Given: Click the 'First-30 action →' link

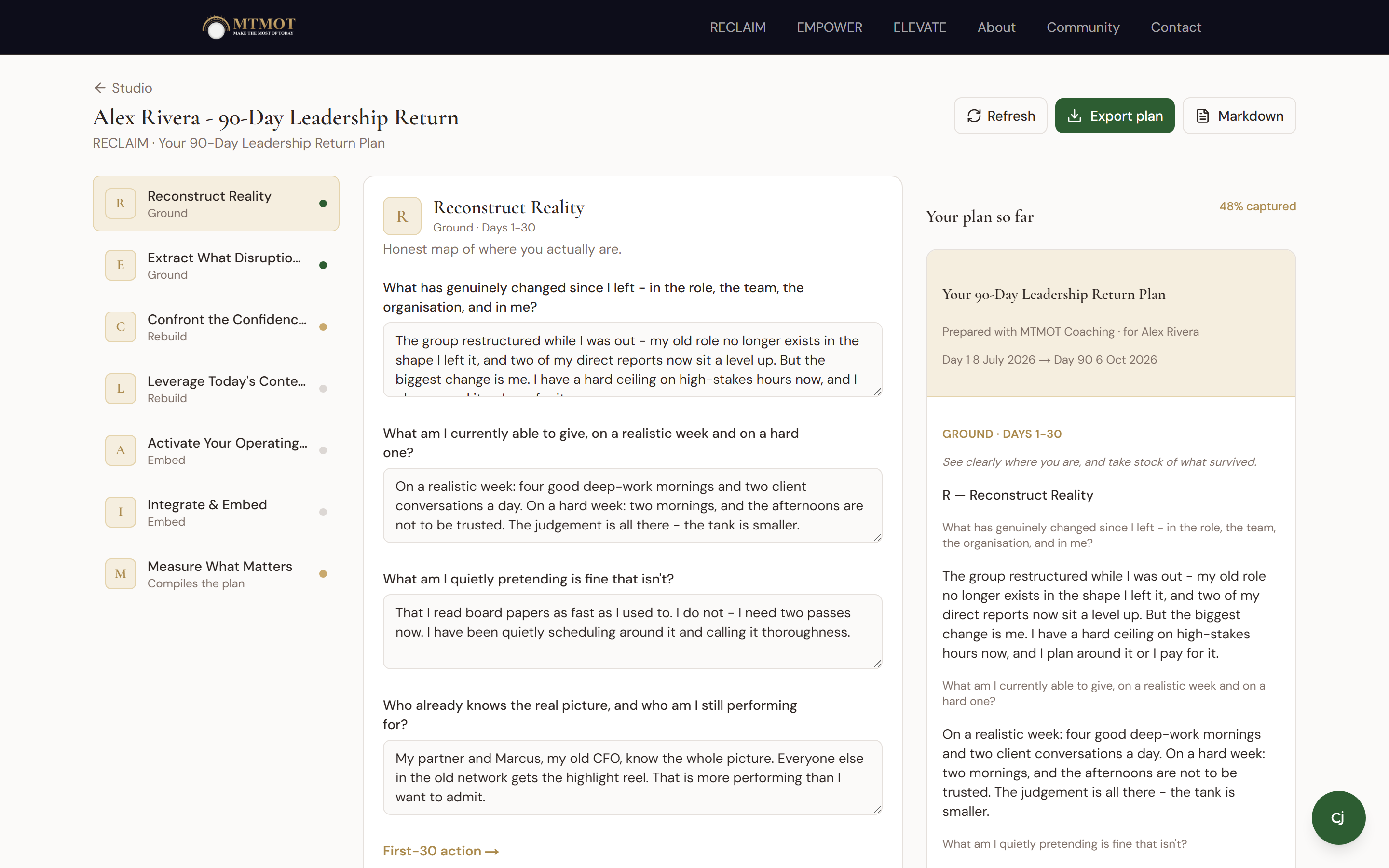Looking at the screenshot, I should tap(441, 851).
